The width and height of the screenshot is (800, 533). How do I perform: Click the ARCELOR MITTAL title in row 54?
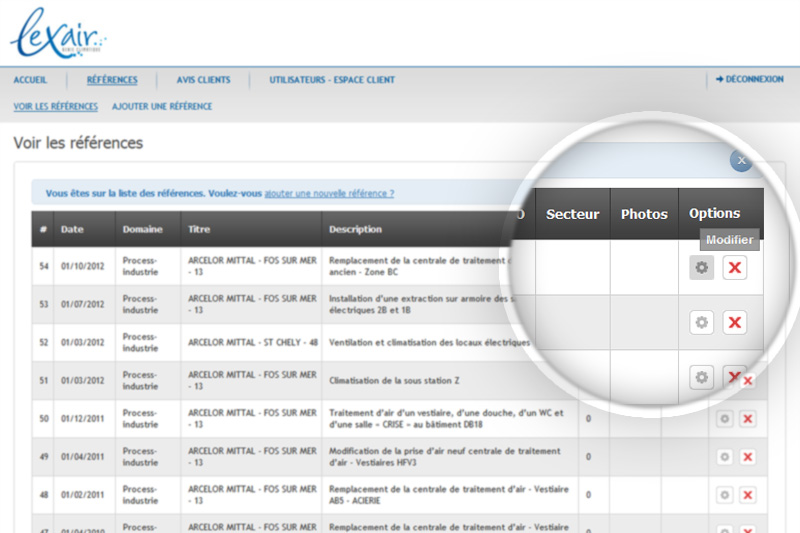[253, 266]
